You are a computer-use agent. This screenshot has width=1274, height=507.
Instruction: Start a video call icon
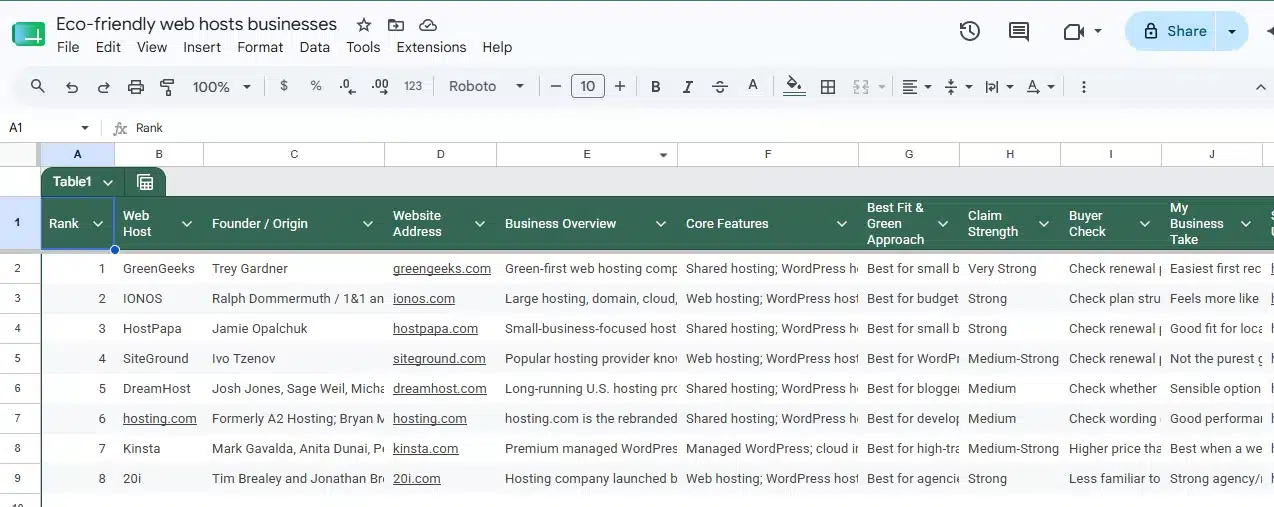[1074, 31]
